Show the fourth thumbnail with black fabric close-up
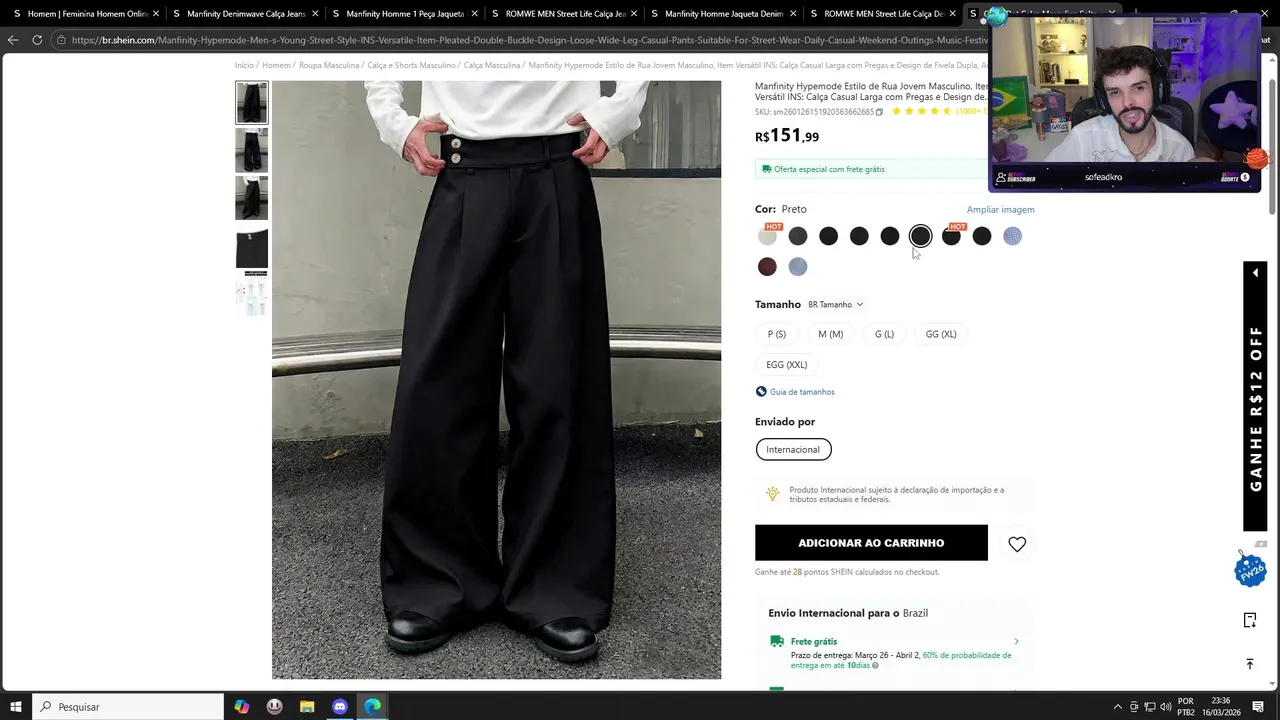This screenshot has width=1280, height=720. pyautogui.click(x=252, y=247)
